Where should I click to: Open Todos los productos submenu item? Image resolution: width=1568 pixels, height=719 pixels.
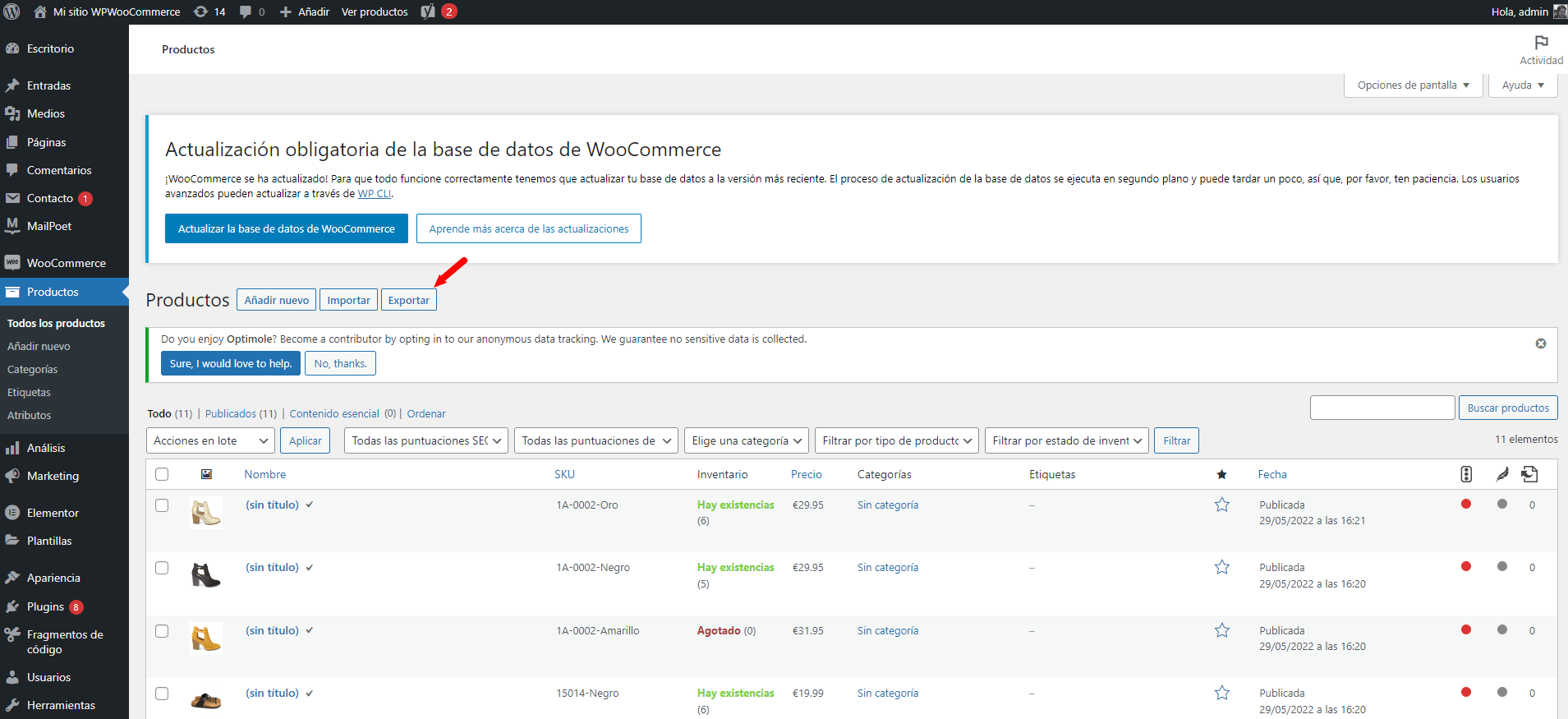56,323
